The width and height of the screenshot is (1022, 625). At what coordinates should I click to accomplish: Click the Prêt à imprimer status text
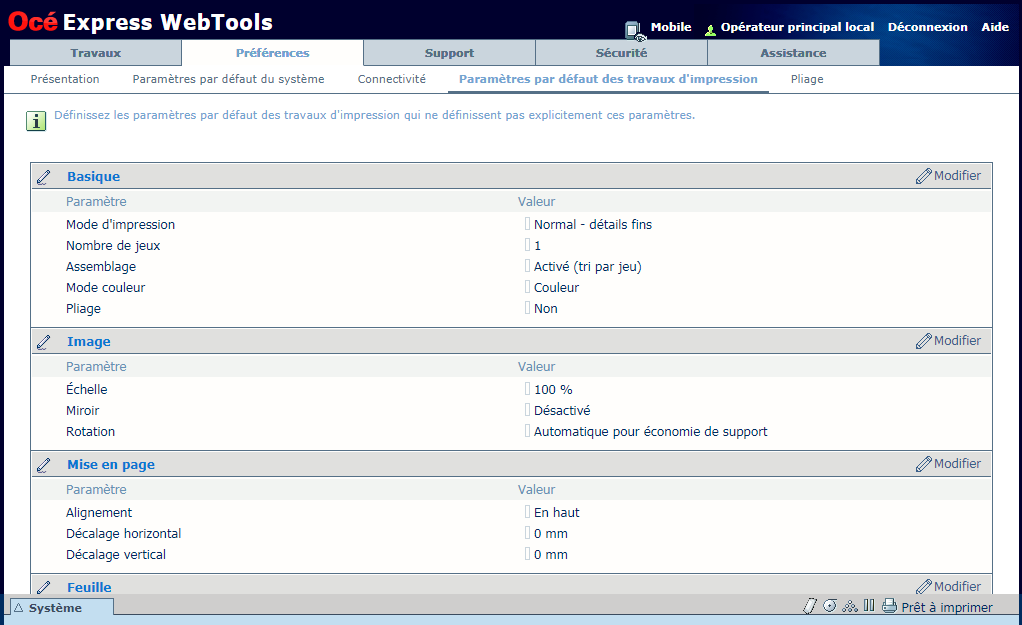(946, 607)
